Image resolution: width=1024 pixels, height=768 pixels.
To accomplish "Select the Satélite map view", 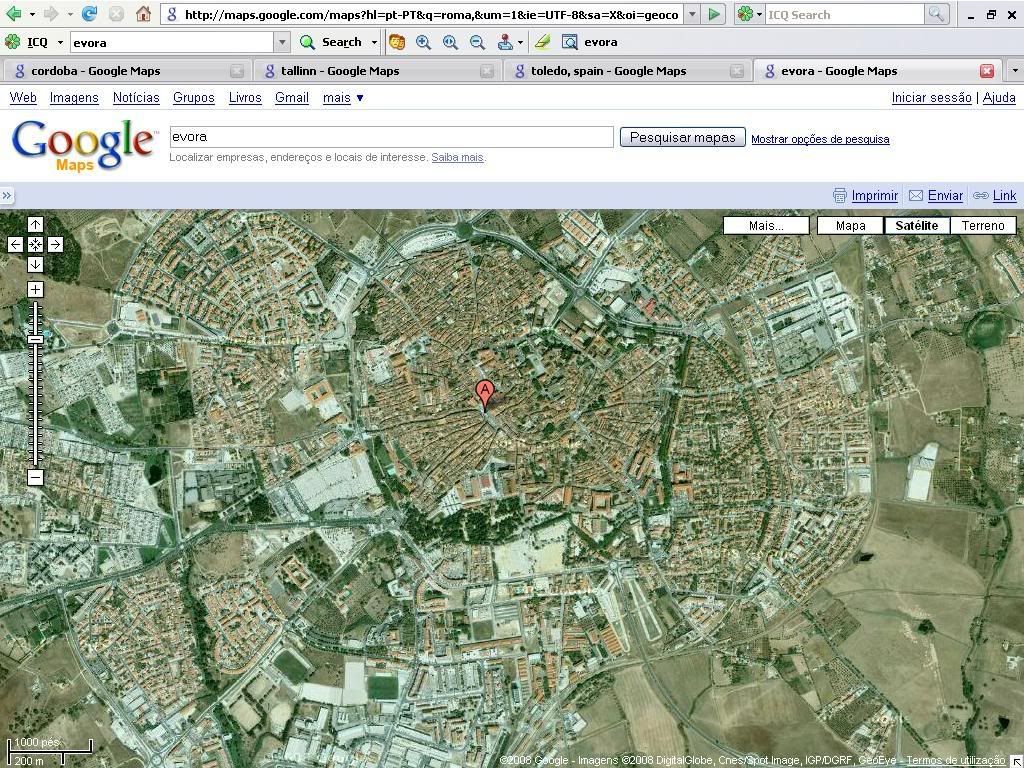I will tap(916, 225).
